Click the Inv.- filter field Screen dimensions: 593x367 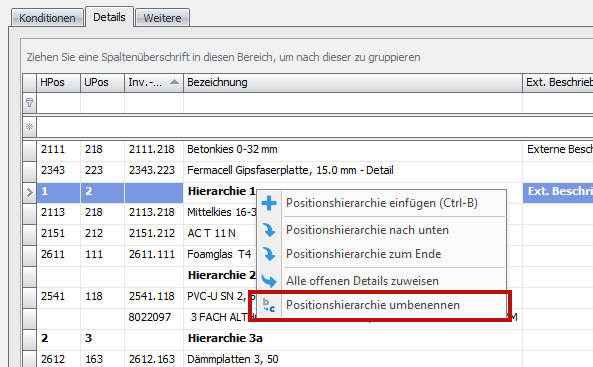tap(154, 103)
